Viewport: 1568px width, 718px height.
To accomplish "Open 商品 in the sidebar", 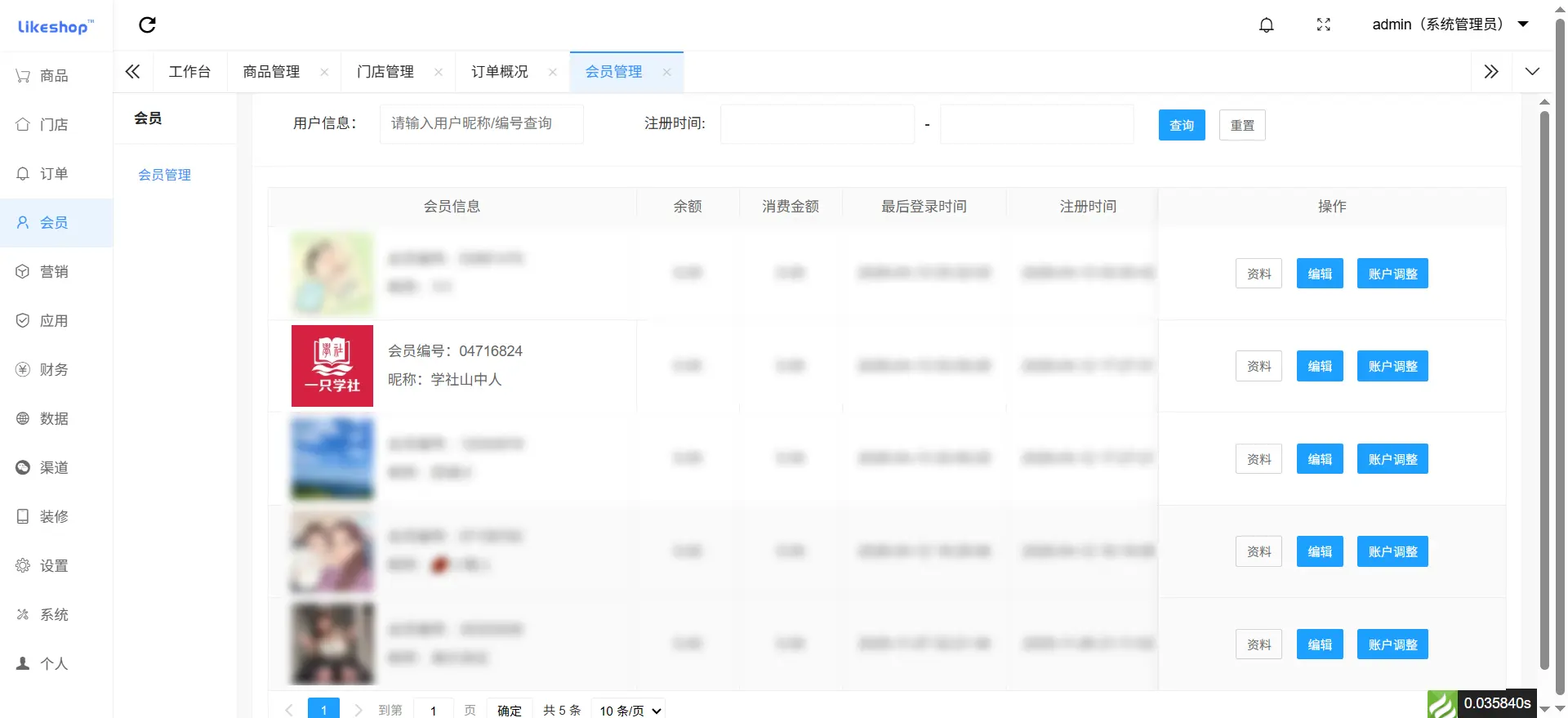I will (56, 76).
